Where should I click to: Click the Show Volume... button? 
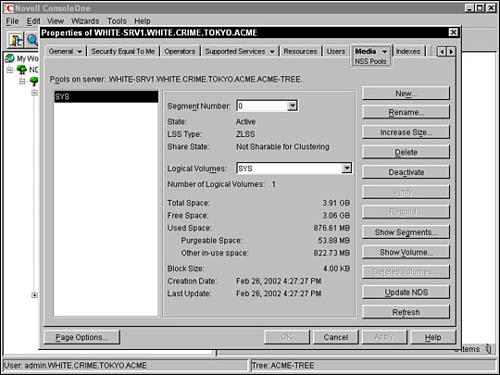pos(406,252)
